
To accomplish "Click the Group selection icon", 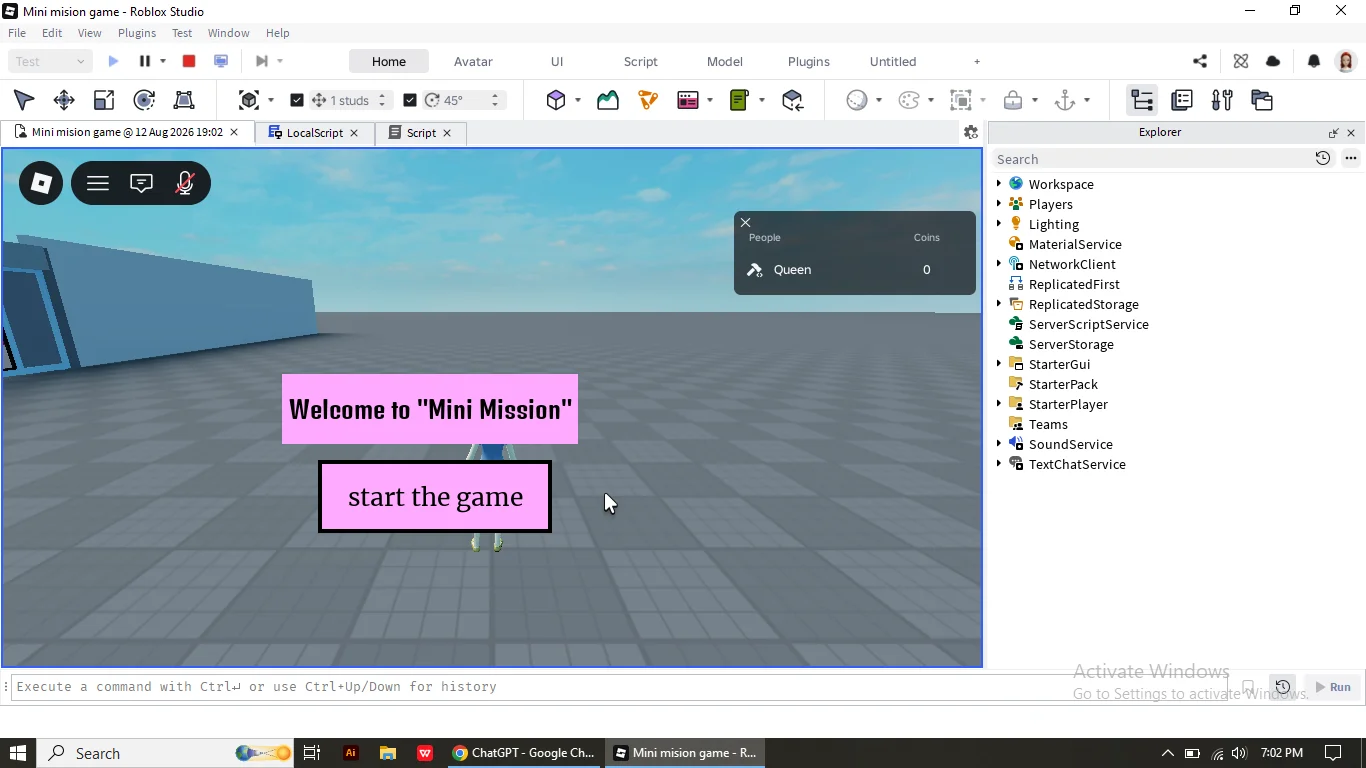I will [961, 100].
